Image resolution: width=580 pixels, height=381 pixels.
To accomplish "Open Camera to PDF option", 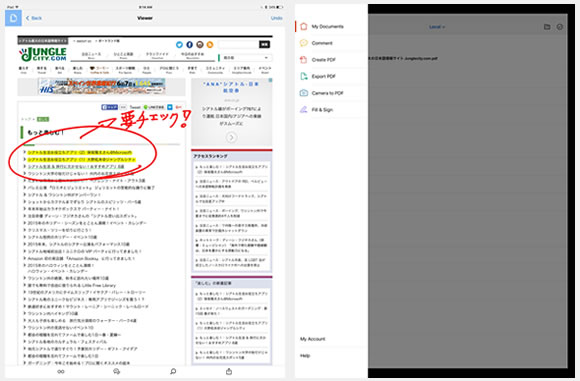I will point(327,93).
